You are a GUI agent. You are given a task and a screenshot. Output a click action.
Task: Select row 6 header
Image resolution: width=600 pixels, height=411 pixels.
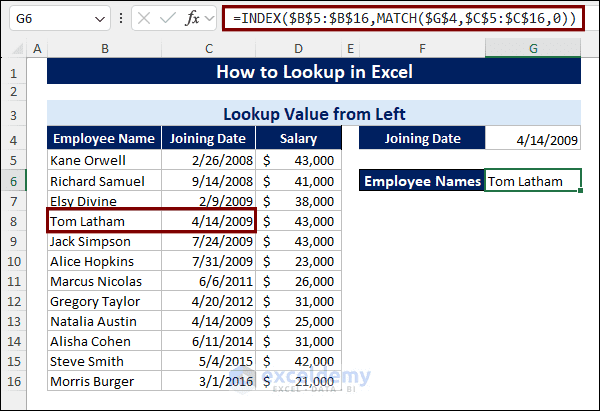13,181
